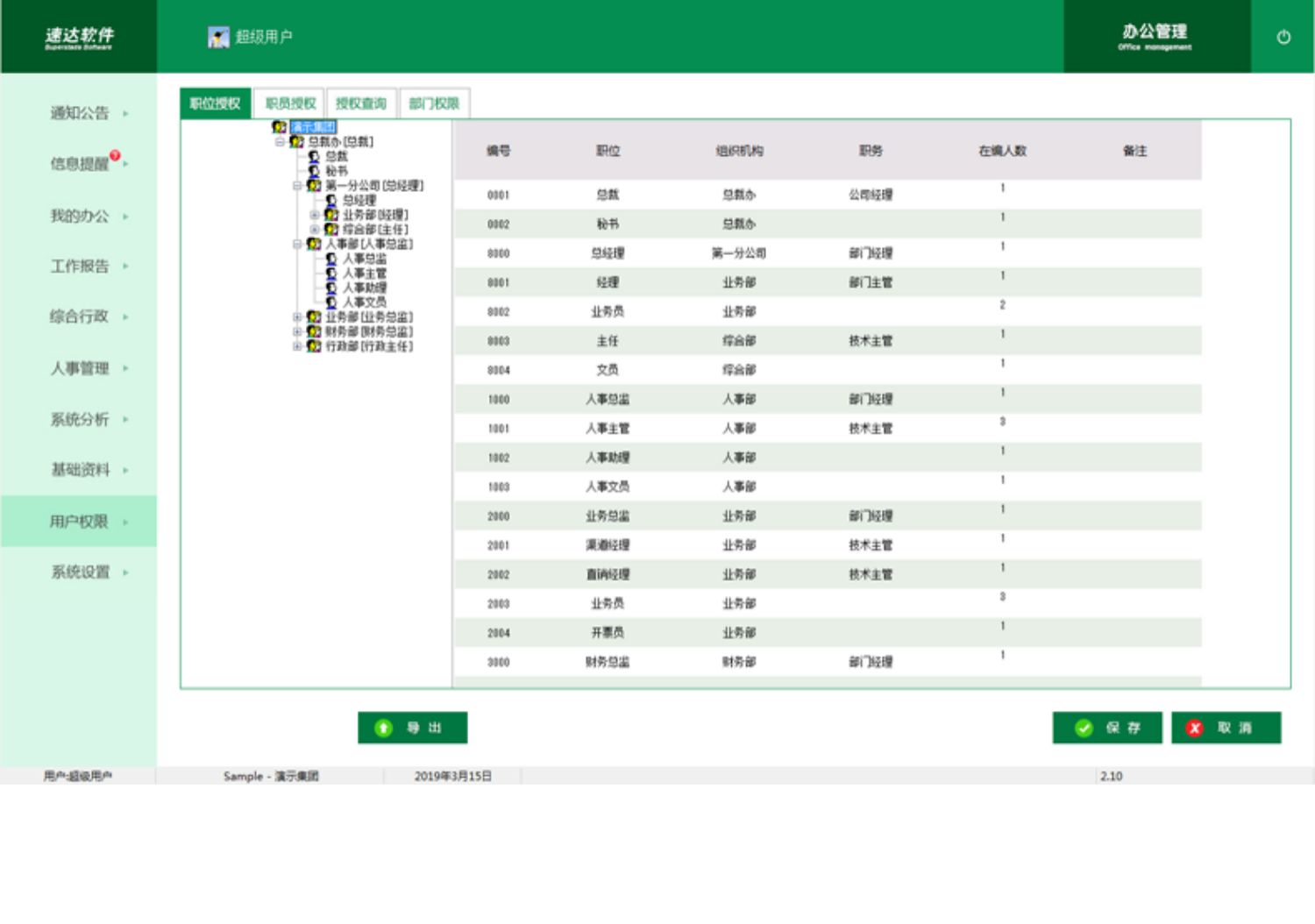Click the 速达软件 logo
Screen dimensions: 1315x924
pyautogui.click(x=79, y=36)
